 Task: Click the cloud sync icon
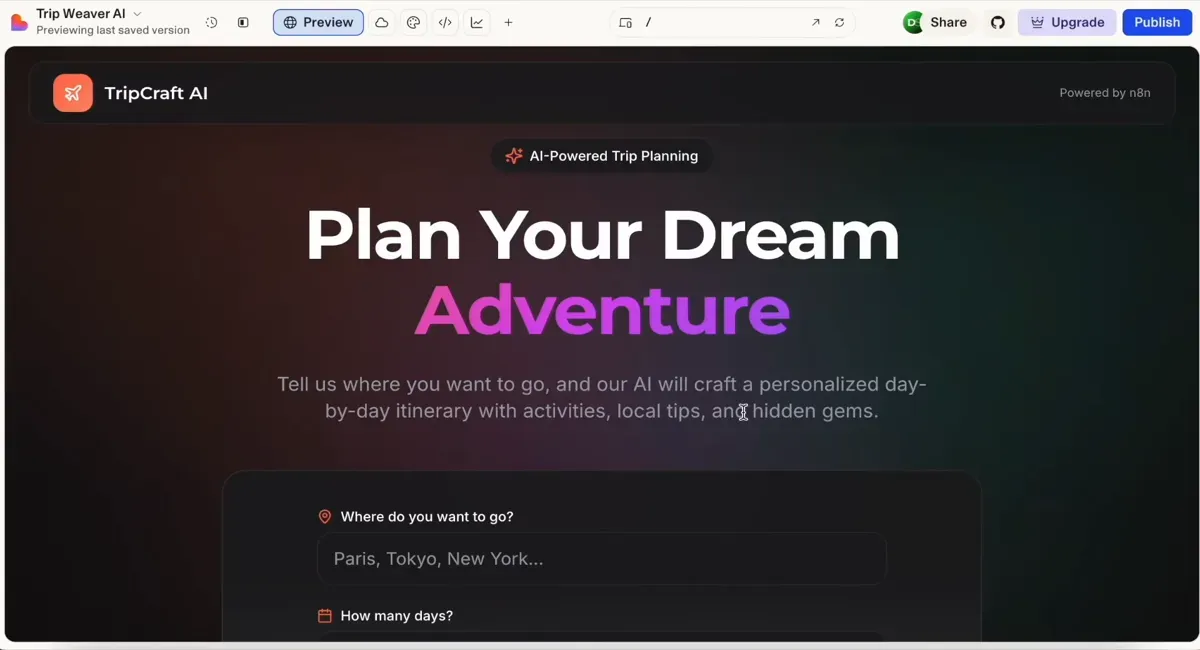381,22
